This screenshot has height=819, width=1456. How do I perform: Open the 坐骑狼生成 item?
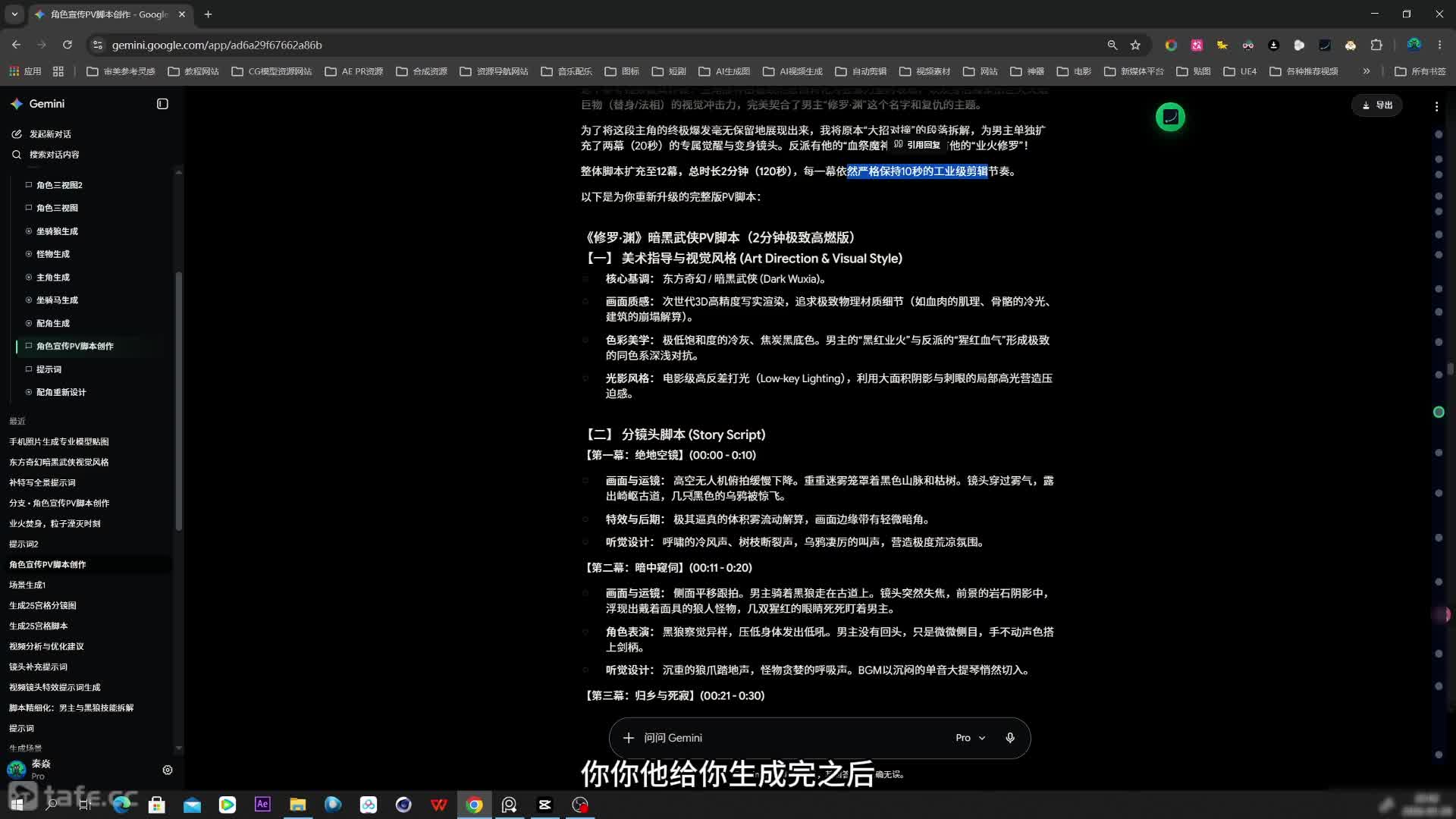click(x=57, y=231)
